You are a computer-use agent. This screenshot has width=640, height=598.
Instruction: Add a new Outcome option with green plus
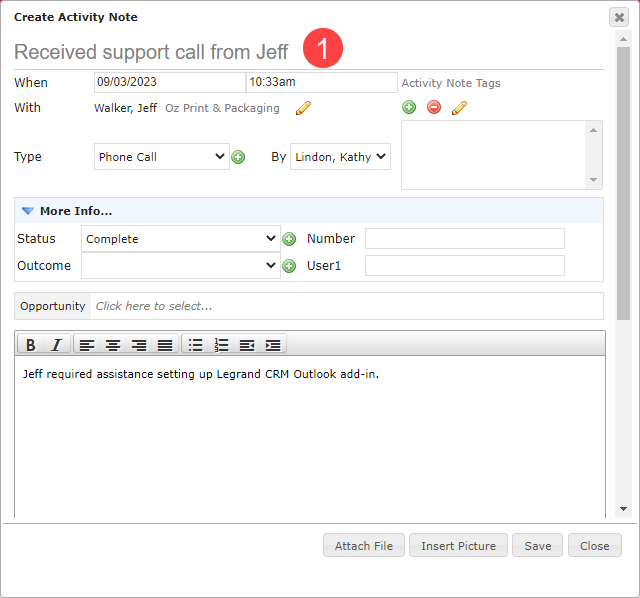click(x=289, y=266)
